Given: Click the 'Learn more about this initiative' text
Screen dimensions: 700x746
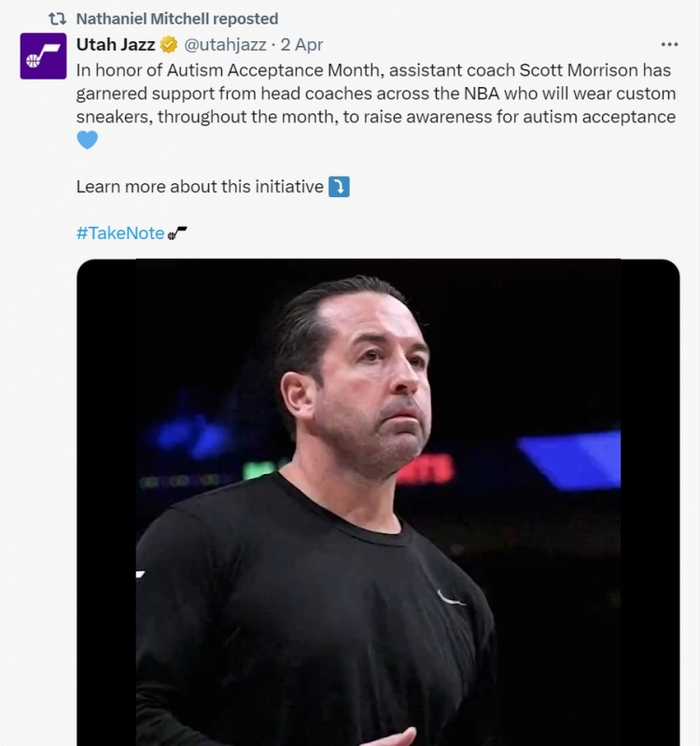Looking at the screenshot, I should [x=200, y=187].
